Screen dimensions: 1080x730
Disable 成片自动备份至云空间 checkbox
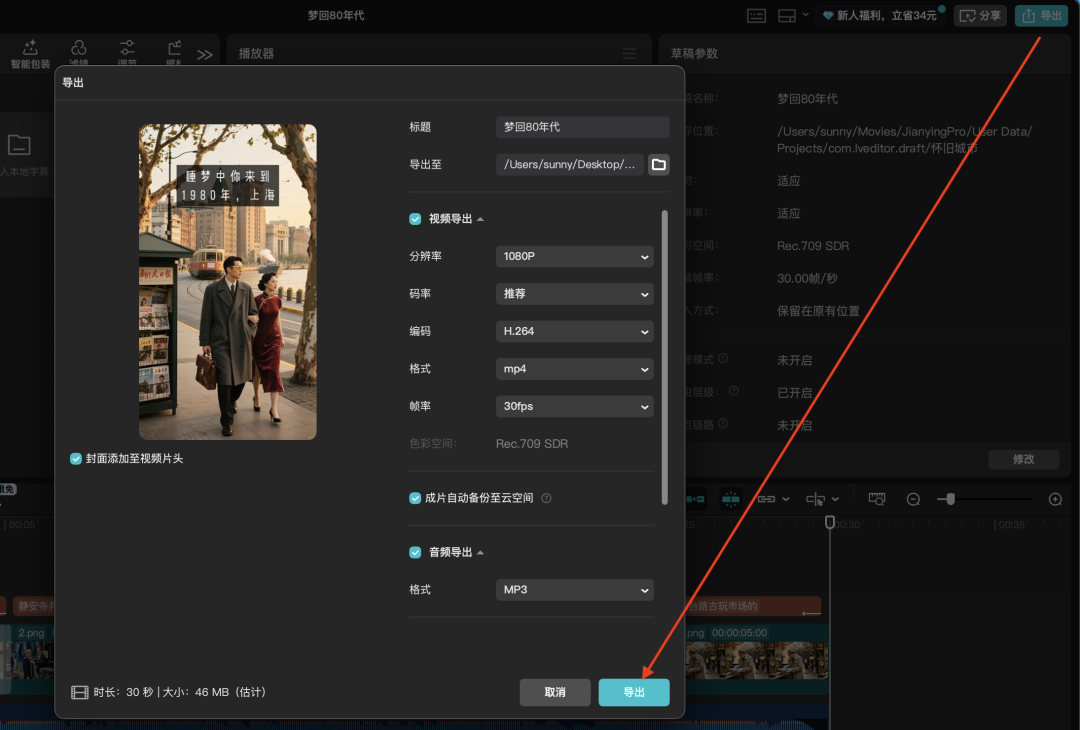[415, 498]
